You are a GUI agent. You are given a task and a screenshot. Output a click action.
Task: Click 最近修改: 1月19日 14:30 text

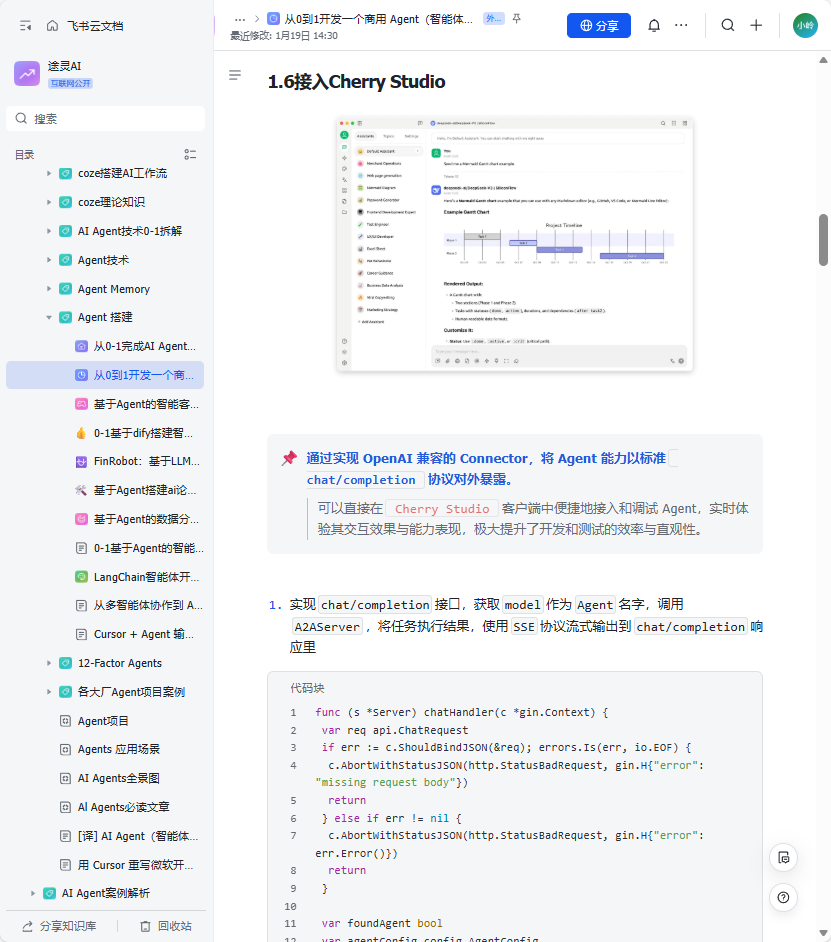284,36
